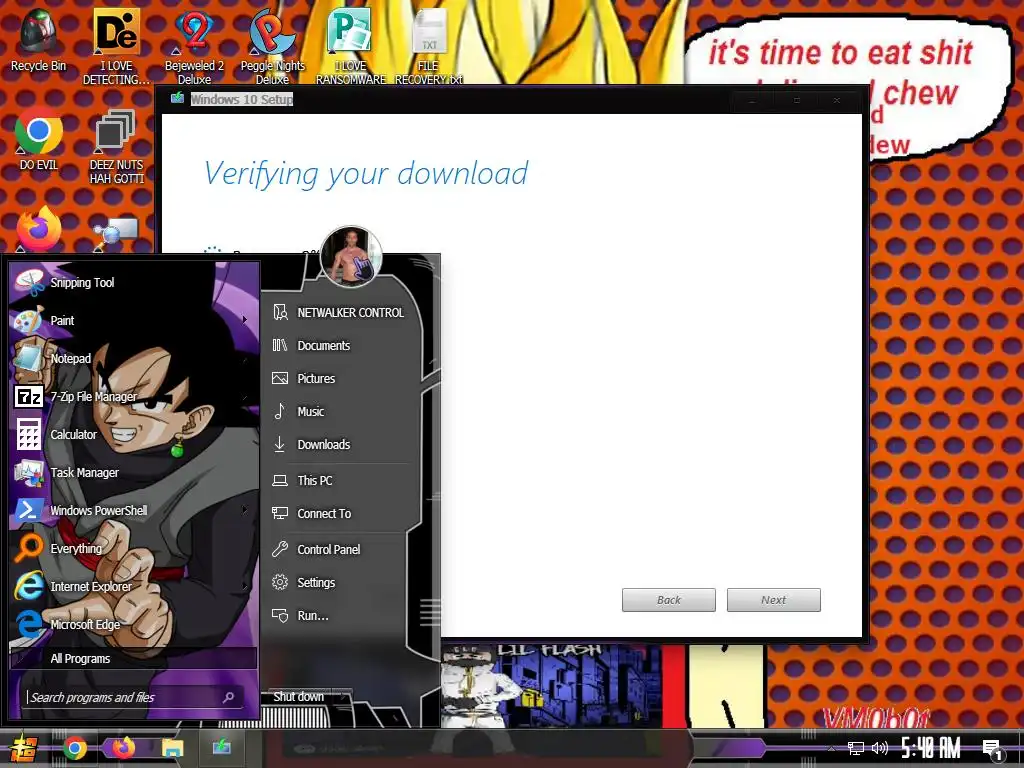Expand the Shut down options arrow
This screenshot has width=1024, height=768.
pyautogui.click(x=343, y=697)
